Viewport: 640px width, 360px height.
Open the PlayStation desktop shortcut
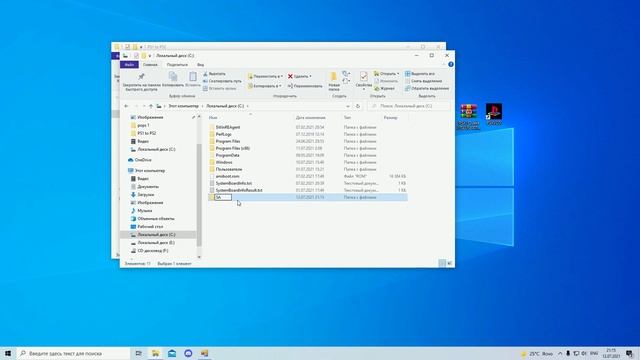point(494,114)
